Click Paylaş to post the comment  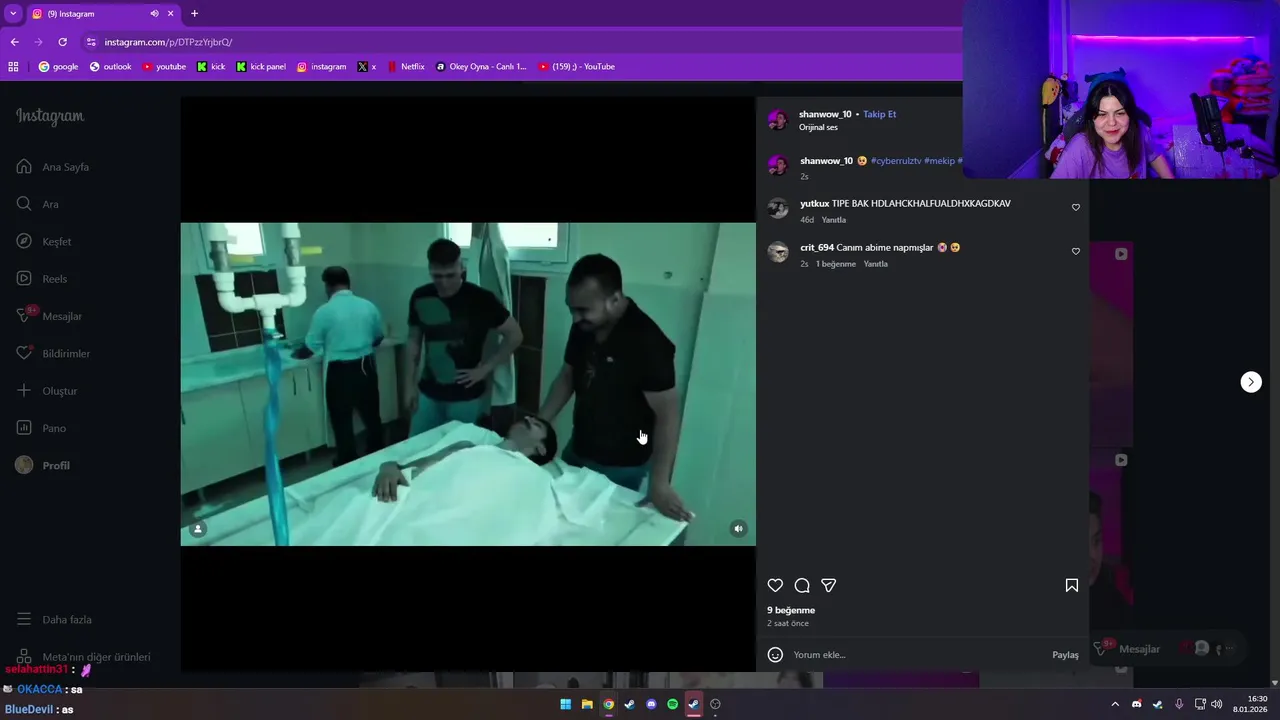pyautogui.click(x=1065, y=655)
